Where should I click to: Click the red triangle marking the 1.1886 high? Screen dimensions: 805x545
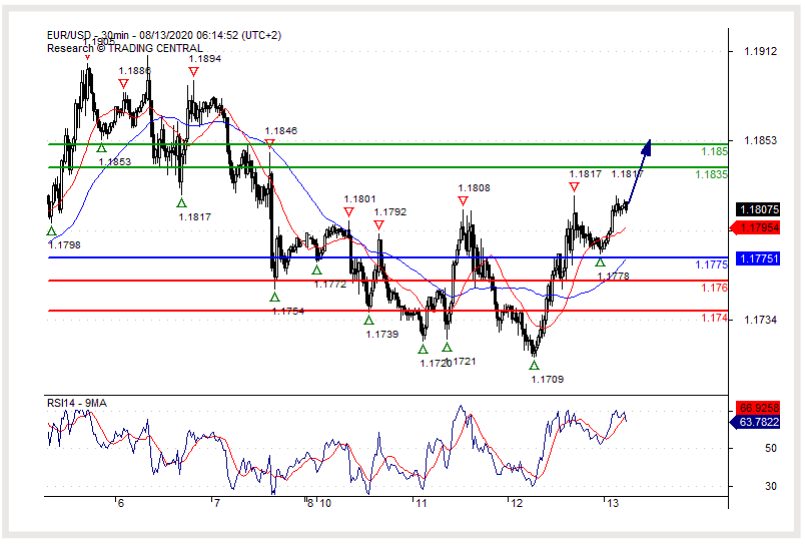(123, 84)
